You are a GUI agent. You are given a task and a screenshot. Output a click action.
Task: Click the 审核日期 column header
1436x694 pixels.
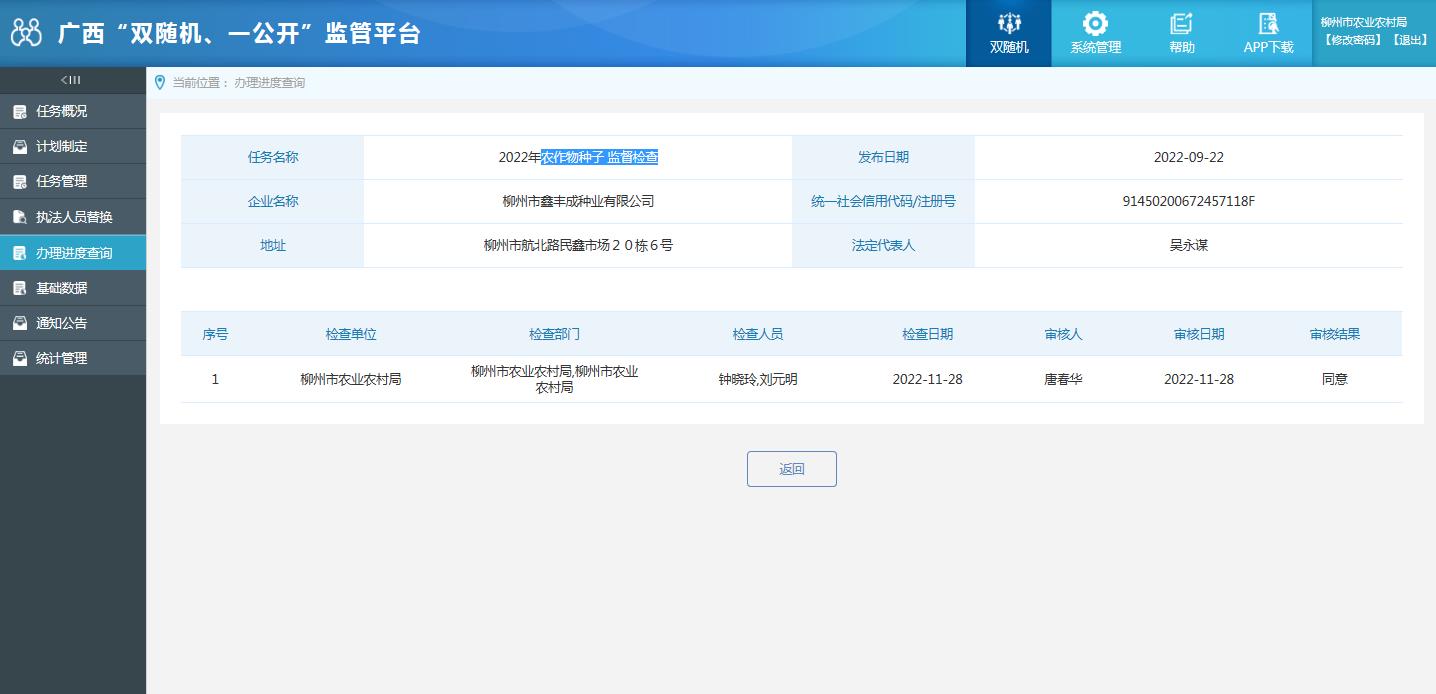1199,334
